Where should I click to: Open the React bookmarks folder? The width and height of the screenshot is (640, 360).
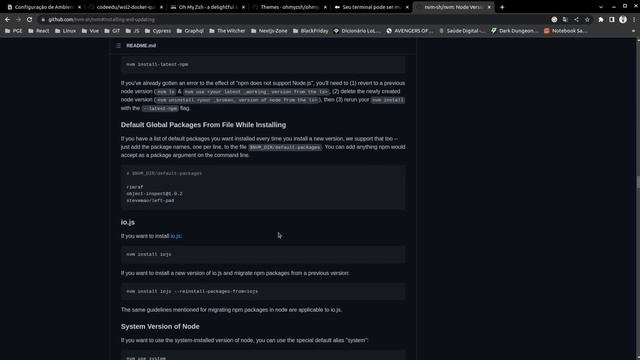point(38,31)
